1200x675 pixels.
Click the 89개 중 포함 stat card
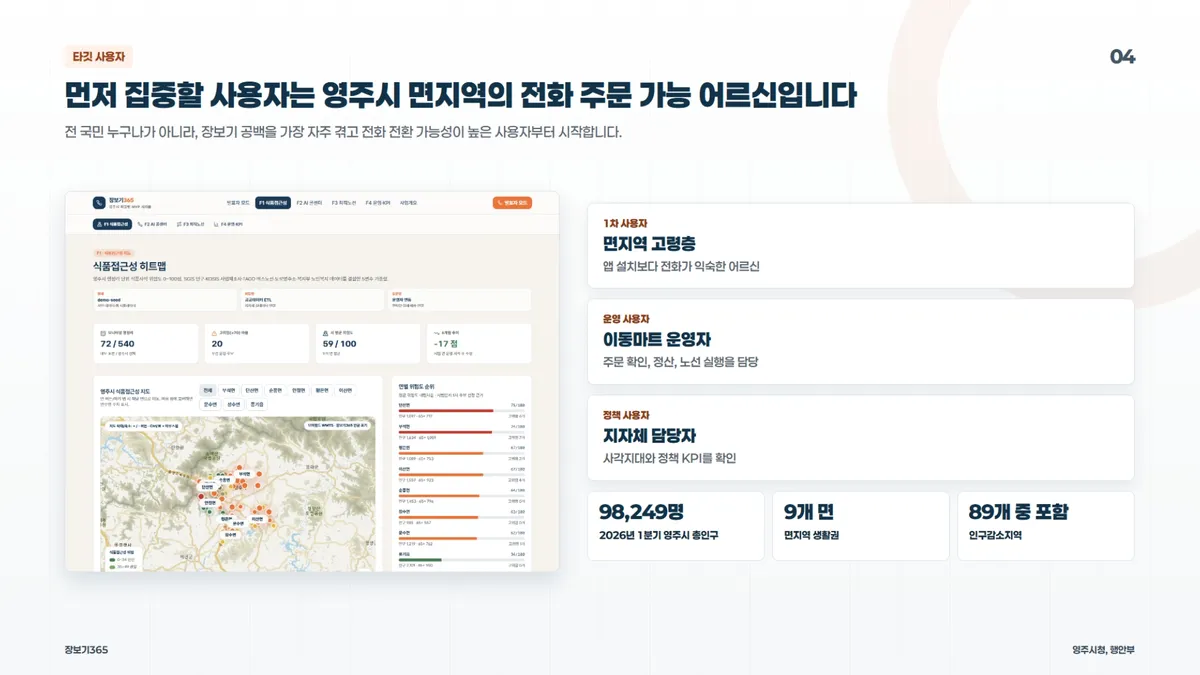(x=1046, y=525)
